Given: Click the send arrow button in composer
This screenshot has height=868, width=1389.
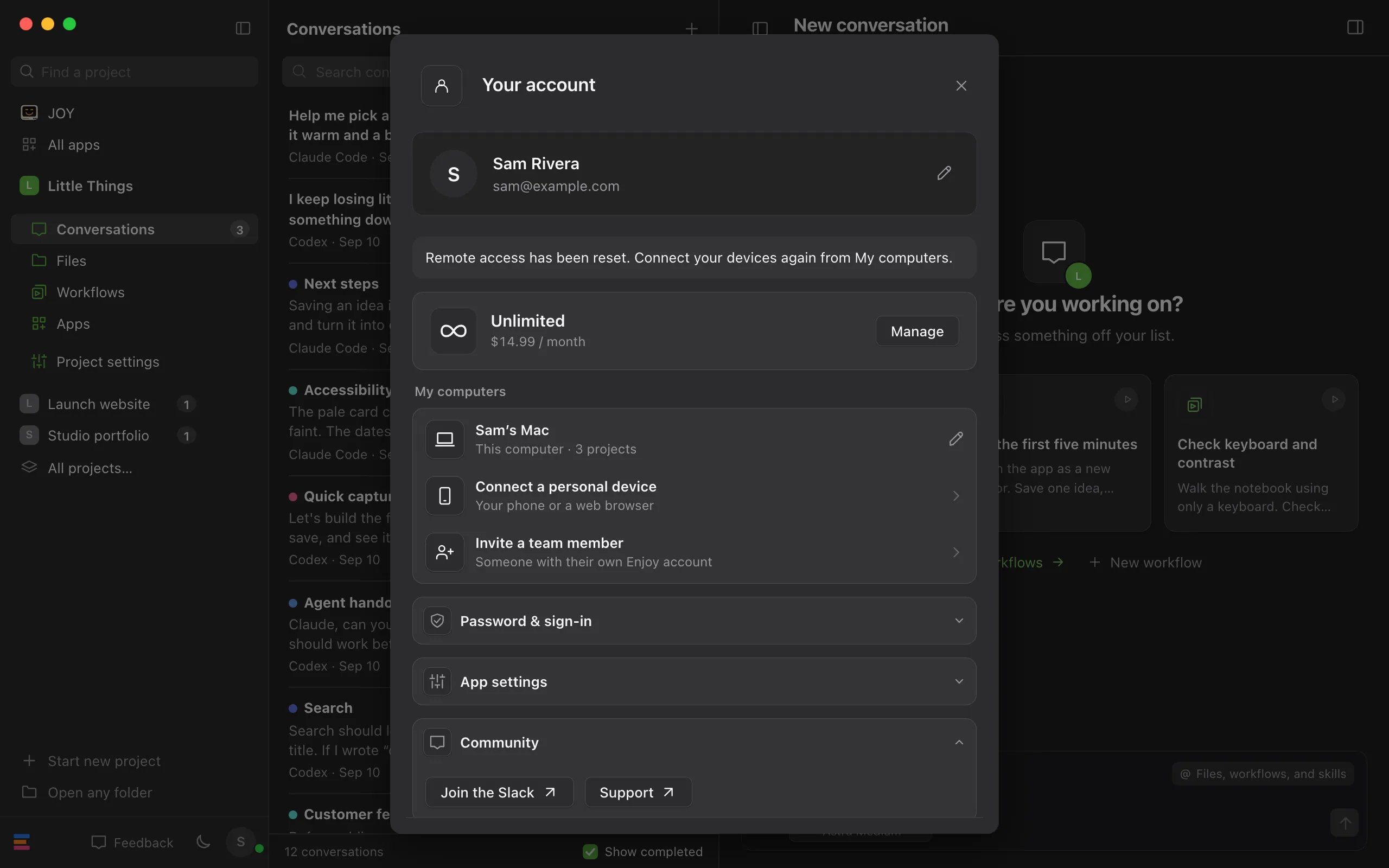Looking at the screenshot, I should pos(1345,822).
